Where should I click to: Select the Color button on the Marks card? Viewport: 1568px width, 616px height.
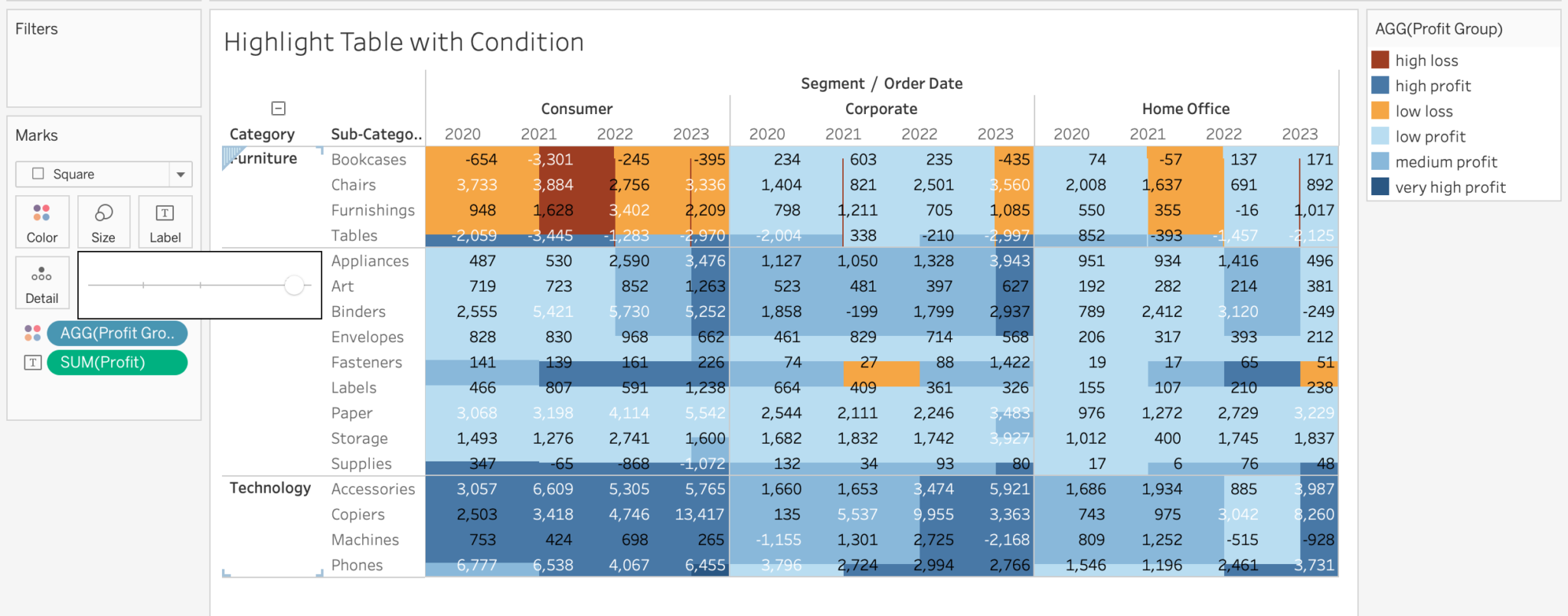coord(42,222)
